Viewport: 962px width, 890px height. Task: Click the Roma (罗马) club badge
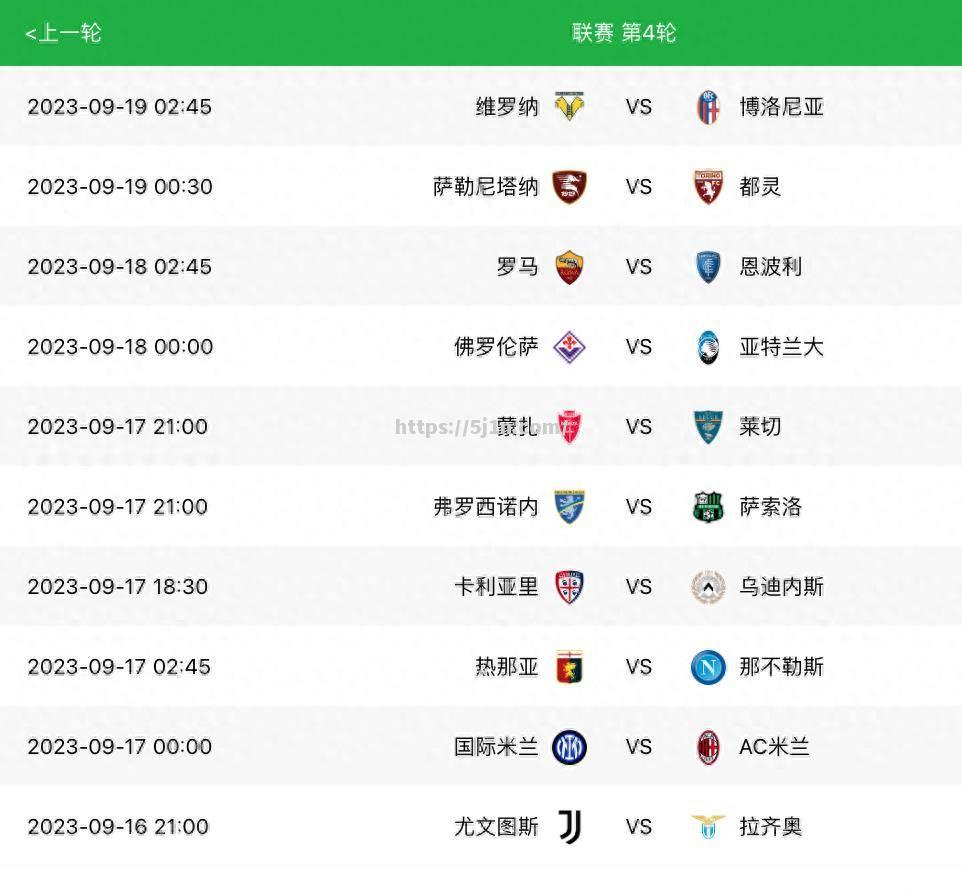(x=569, y=267)
